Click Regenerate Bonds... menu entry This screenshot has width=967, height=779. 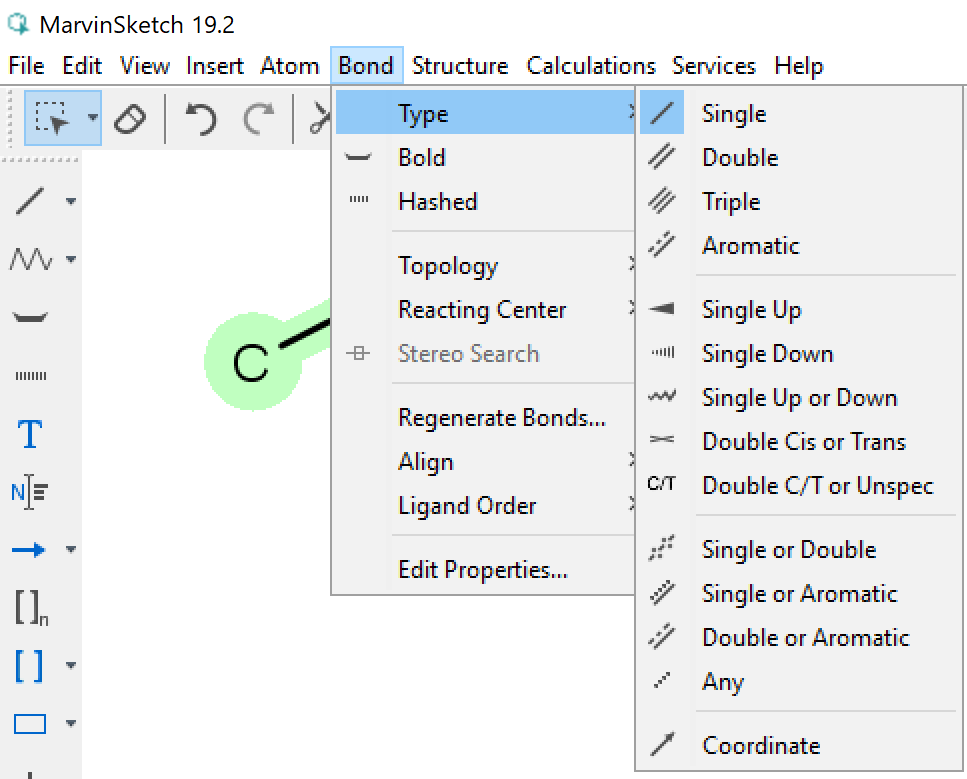501,418
